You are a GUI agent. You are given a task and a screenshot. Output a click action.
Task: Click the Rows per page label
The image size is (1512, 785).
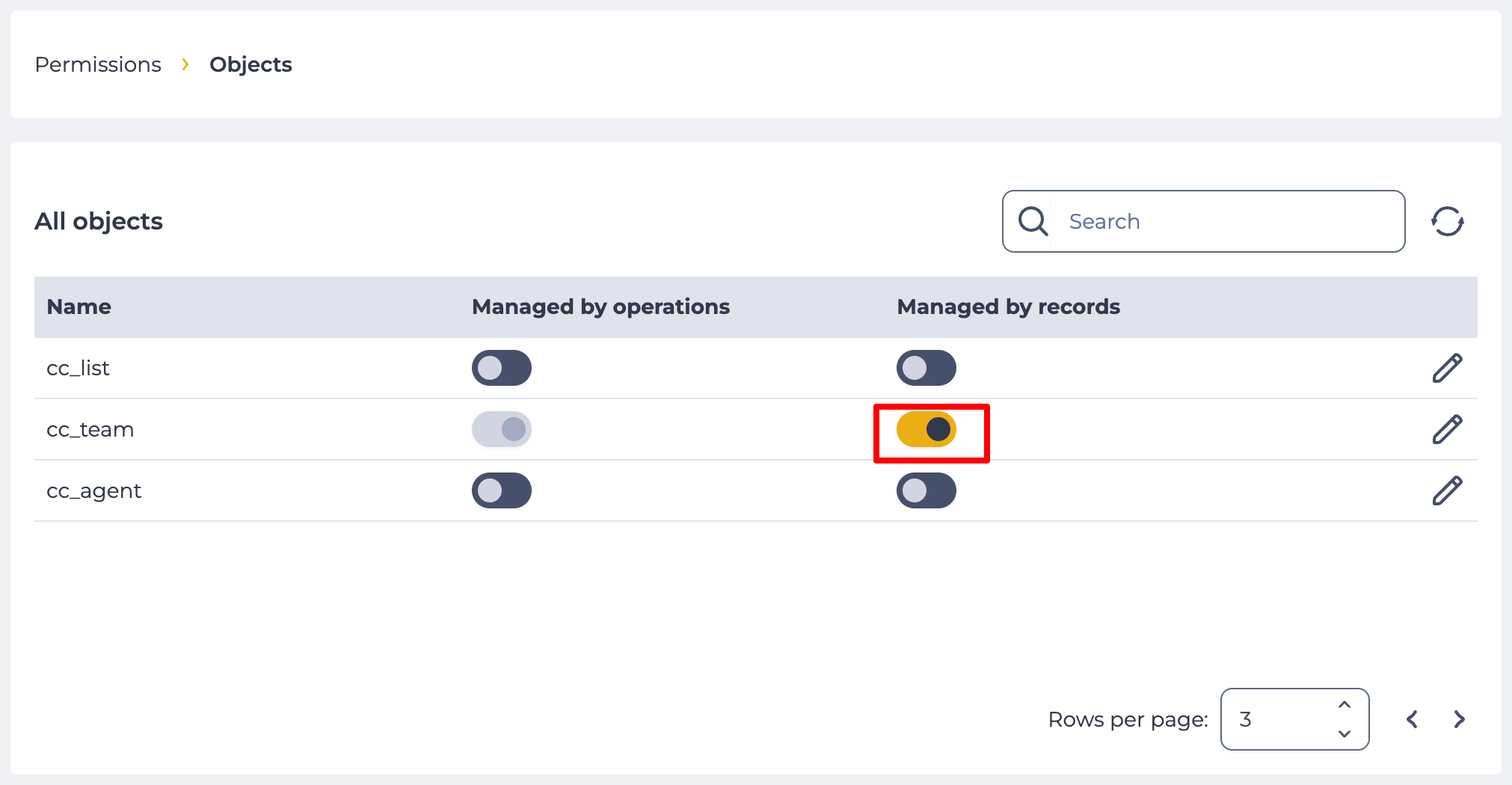pyautogui.click(x=1128, y=719)
